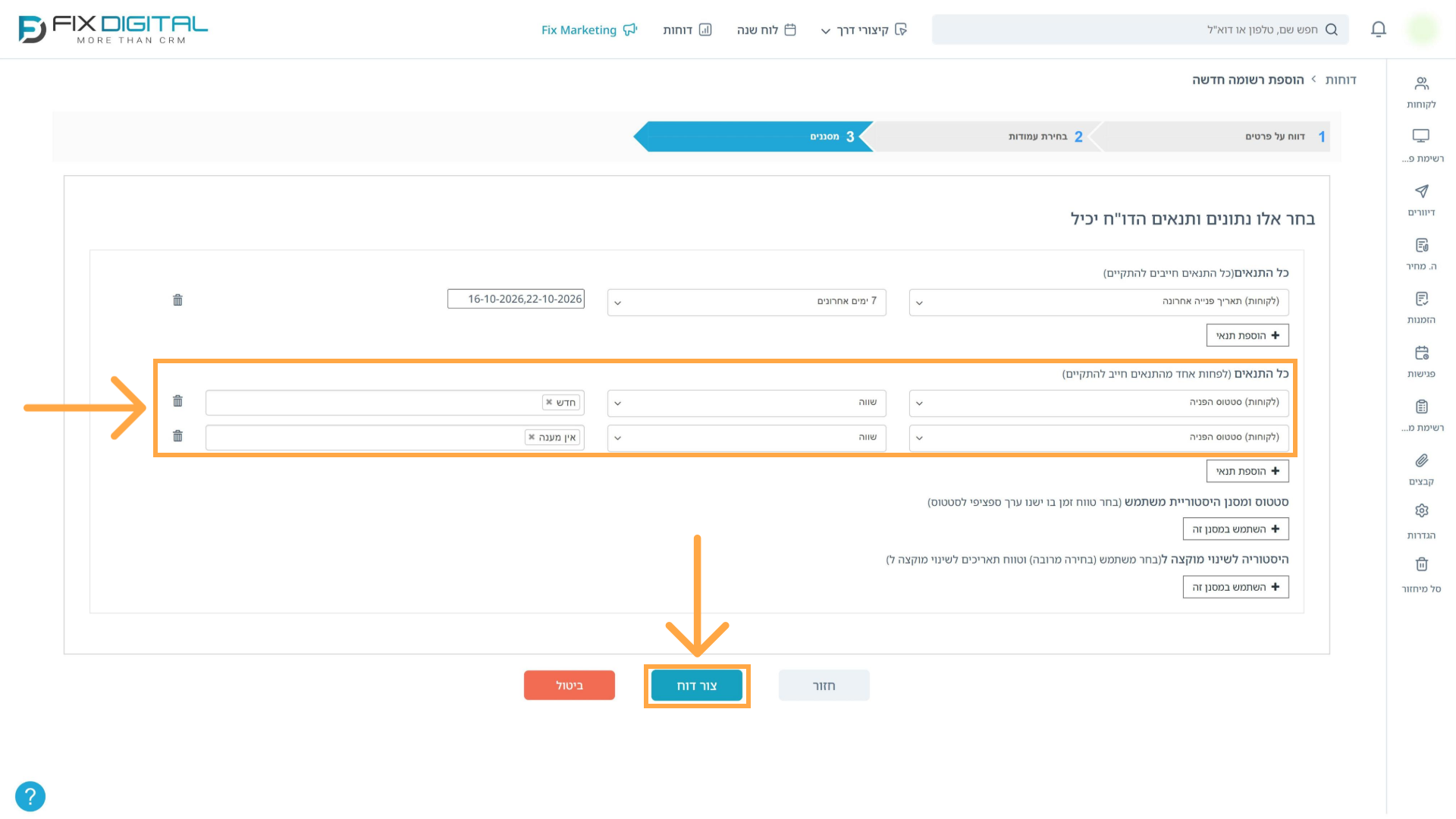Open the שווה operator dropdown in חדש row
Screen dimensions: 1456x819
tap(746, 403)
